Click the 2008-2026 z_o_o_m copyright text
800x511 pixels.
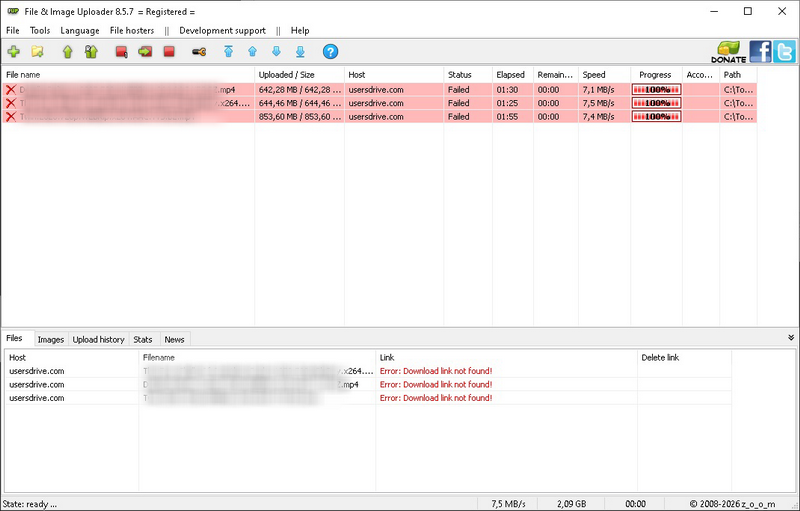tap(732, 504)
